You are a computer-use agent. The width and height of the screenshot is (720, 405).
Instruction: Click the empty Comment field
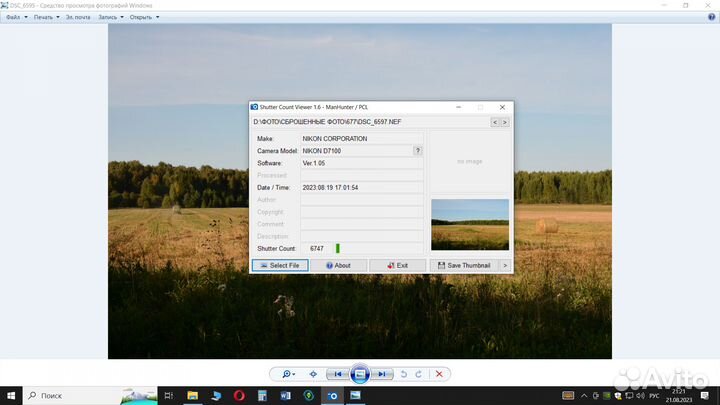coord(361,224)
